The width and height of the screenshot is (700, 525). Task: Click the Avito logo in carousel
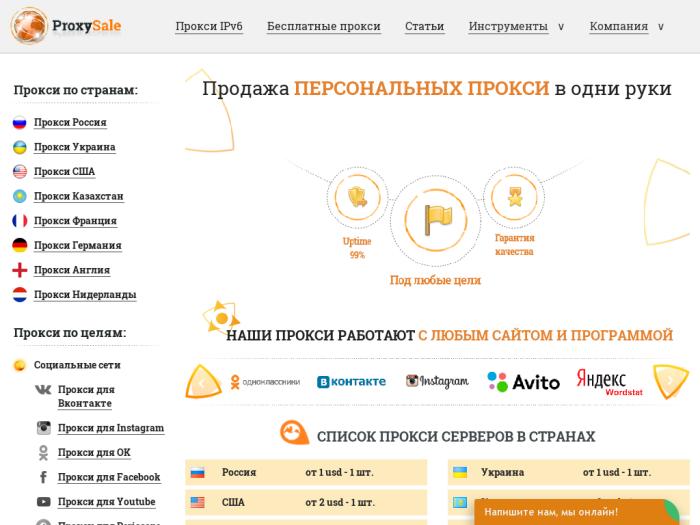pyautogui.click(x=523, y=382)
